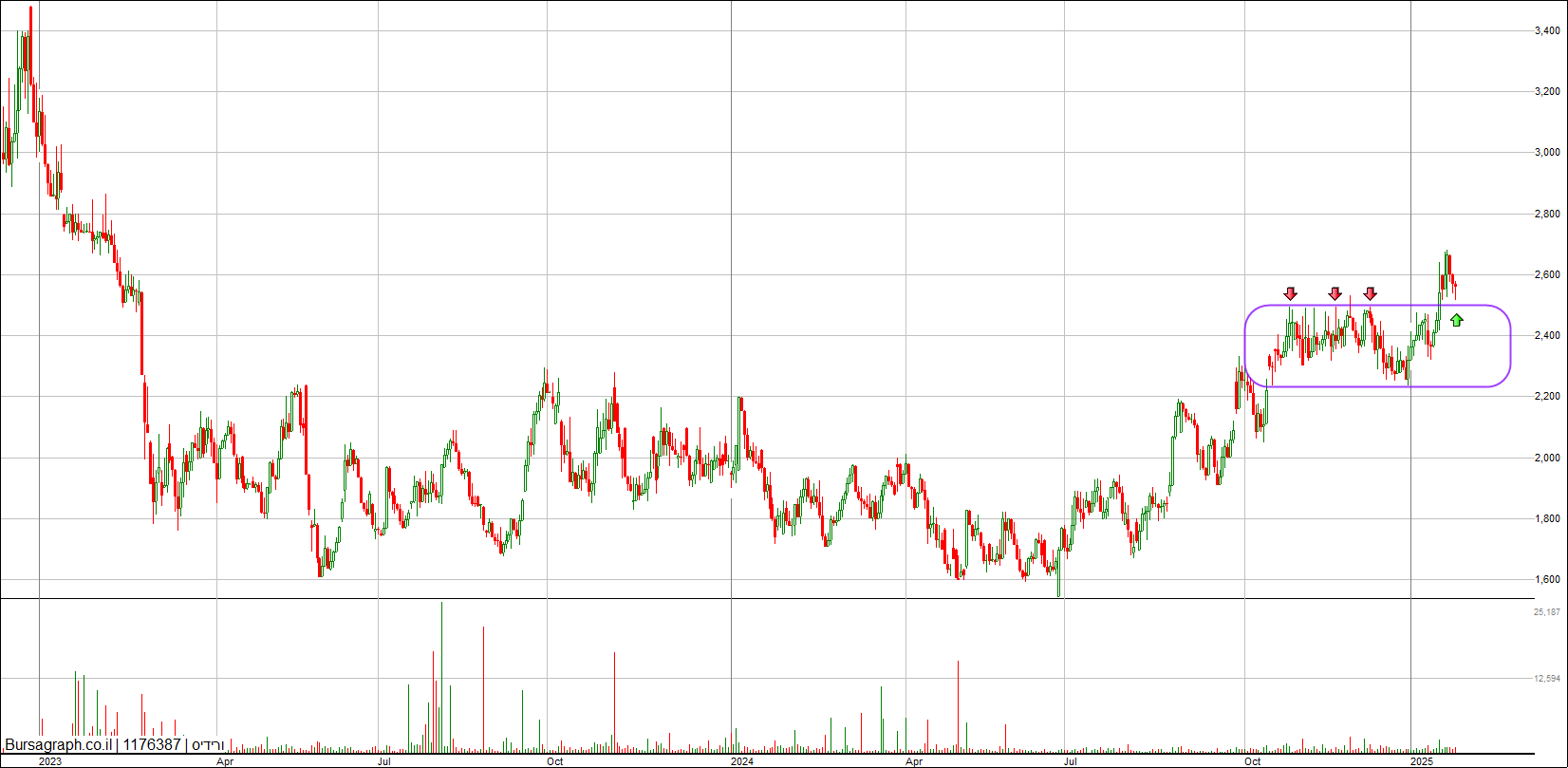This screenshot has width=1568, height=768.
Task: Select the Jul label following 2023
Action: point(385,761)
